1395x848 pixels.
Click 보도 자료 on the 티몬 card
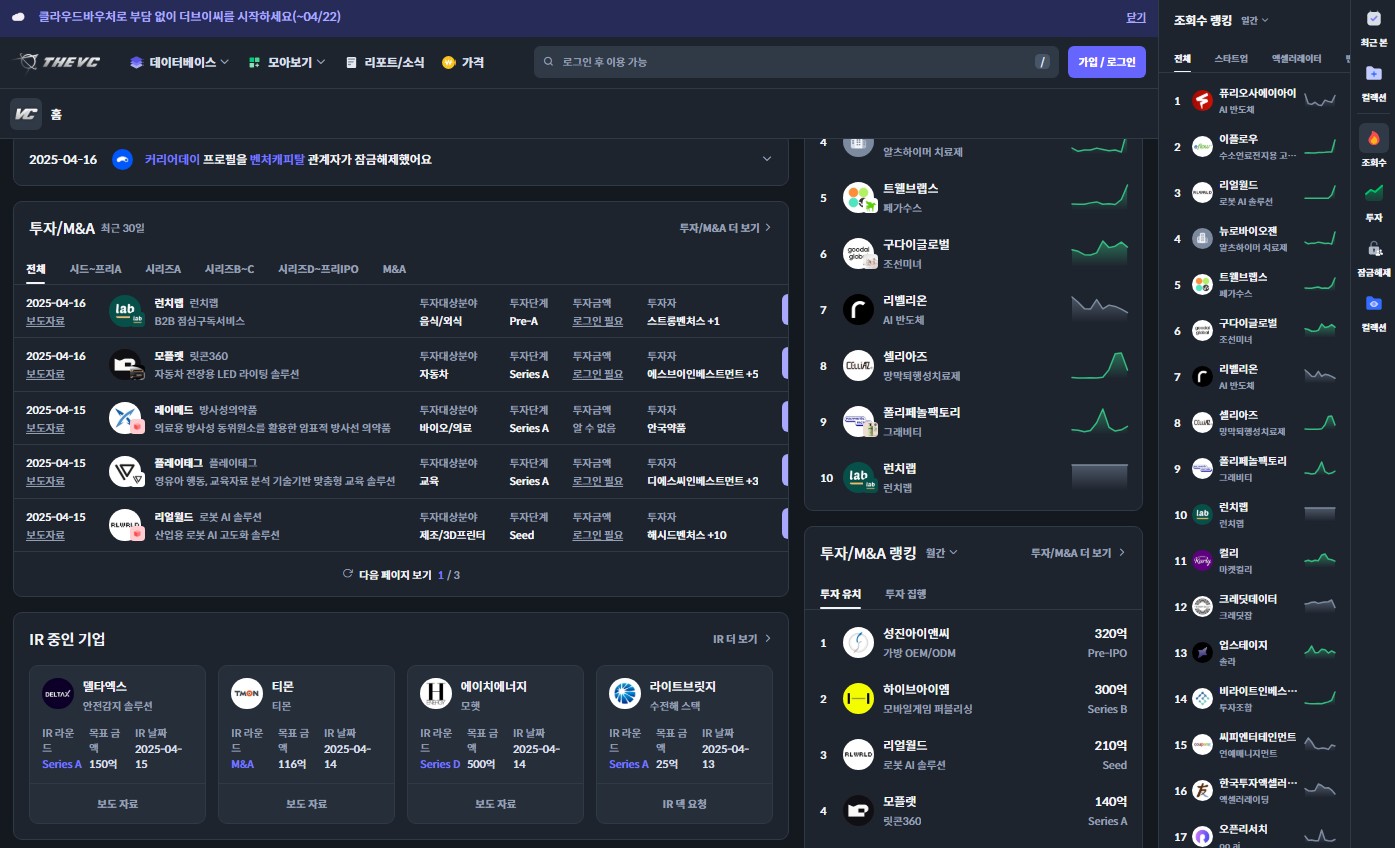(x=306, y=804)
